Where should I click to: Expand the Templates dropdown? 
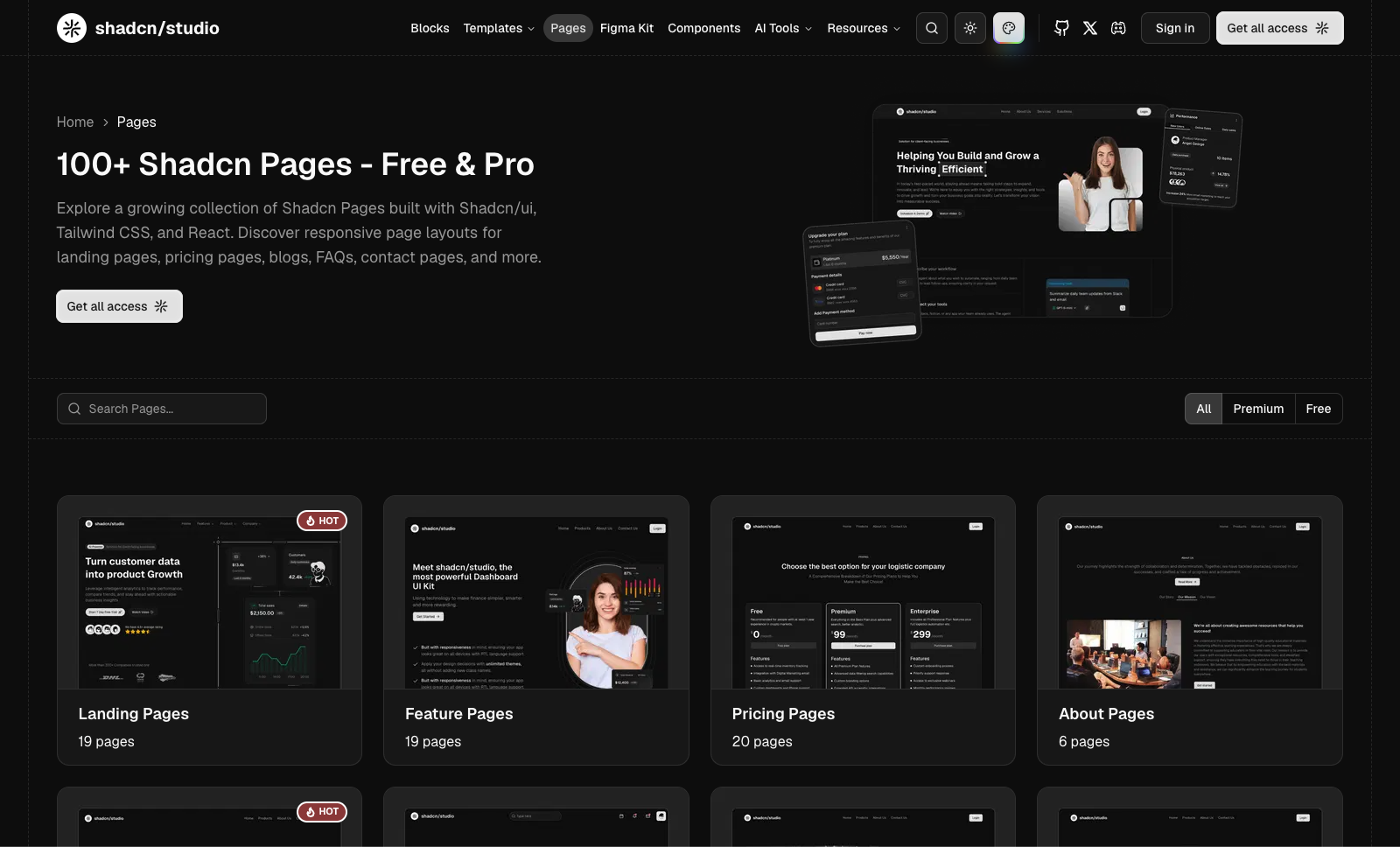499,28
